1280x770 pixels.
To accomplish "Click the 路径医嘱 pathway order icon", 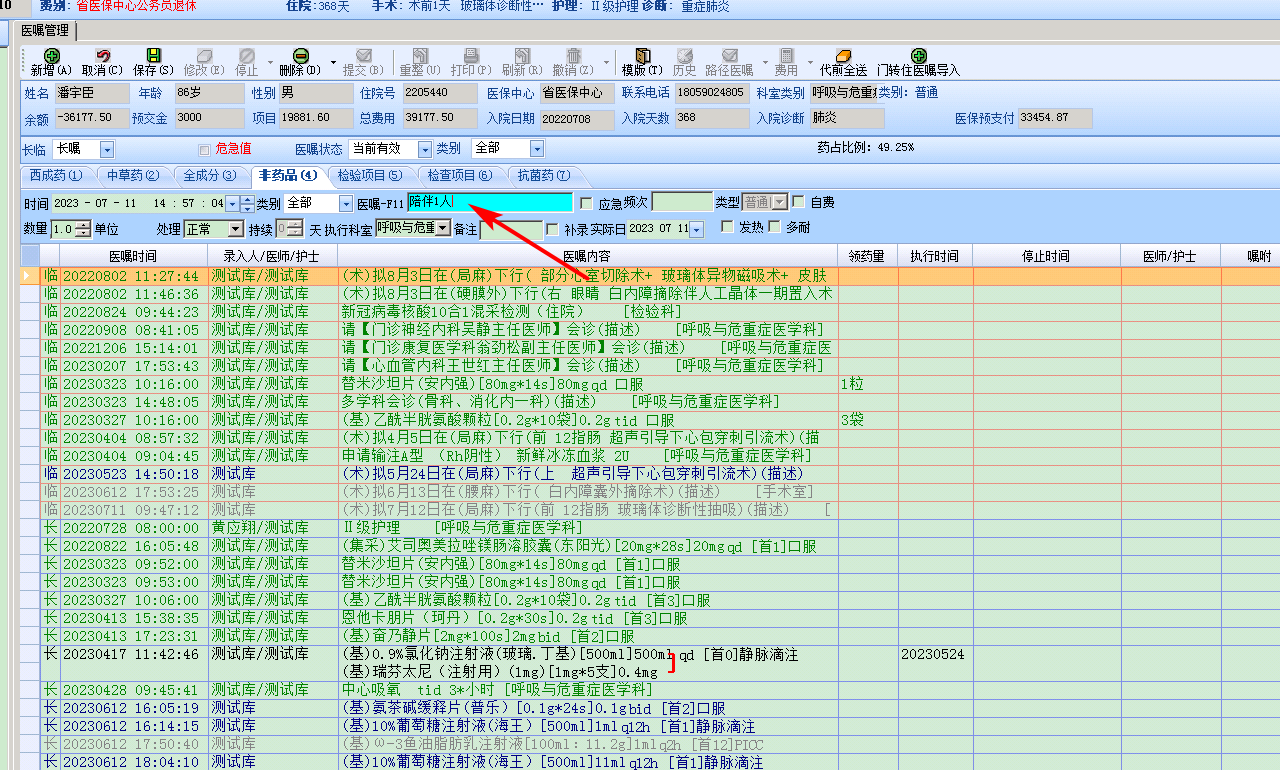I will tap(730, 56).
